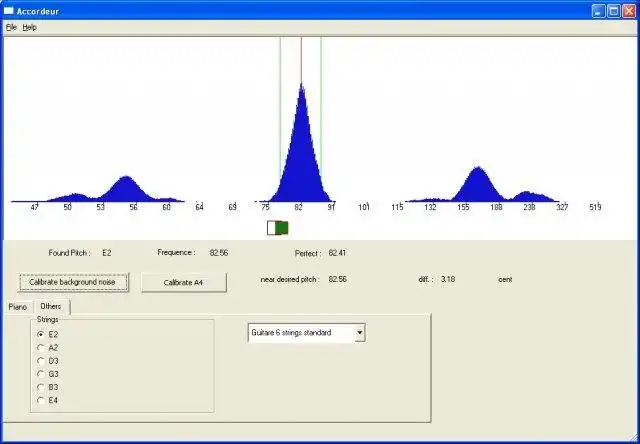Open the Guitare 6 strings standard dropdown
The image size is (640, 444).
359,333
